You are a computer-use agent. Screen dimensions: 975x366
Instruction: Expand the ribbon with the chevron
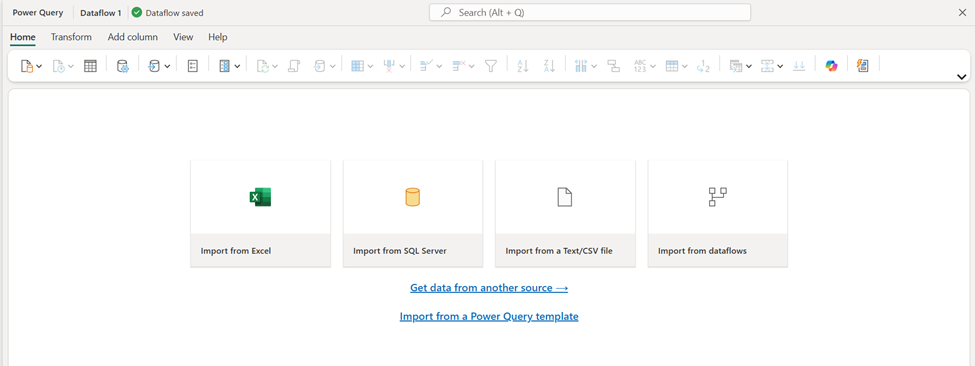(x=961, y=77)
